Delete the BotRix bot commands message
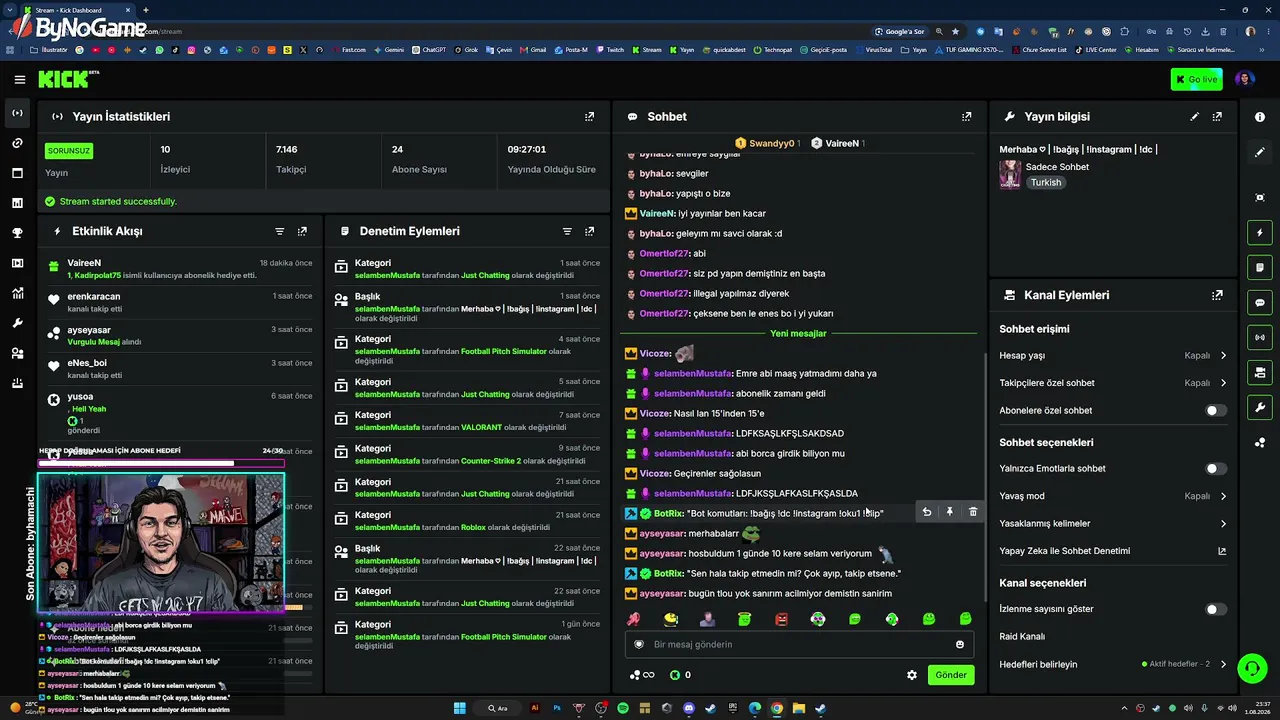 973,512
